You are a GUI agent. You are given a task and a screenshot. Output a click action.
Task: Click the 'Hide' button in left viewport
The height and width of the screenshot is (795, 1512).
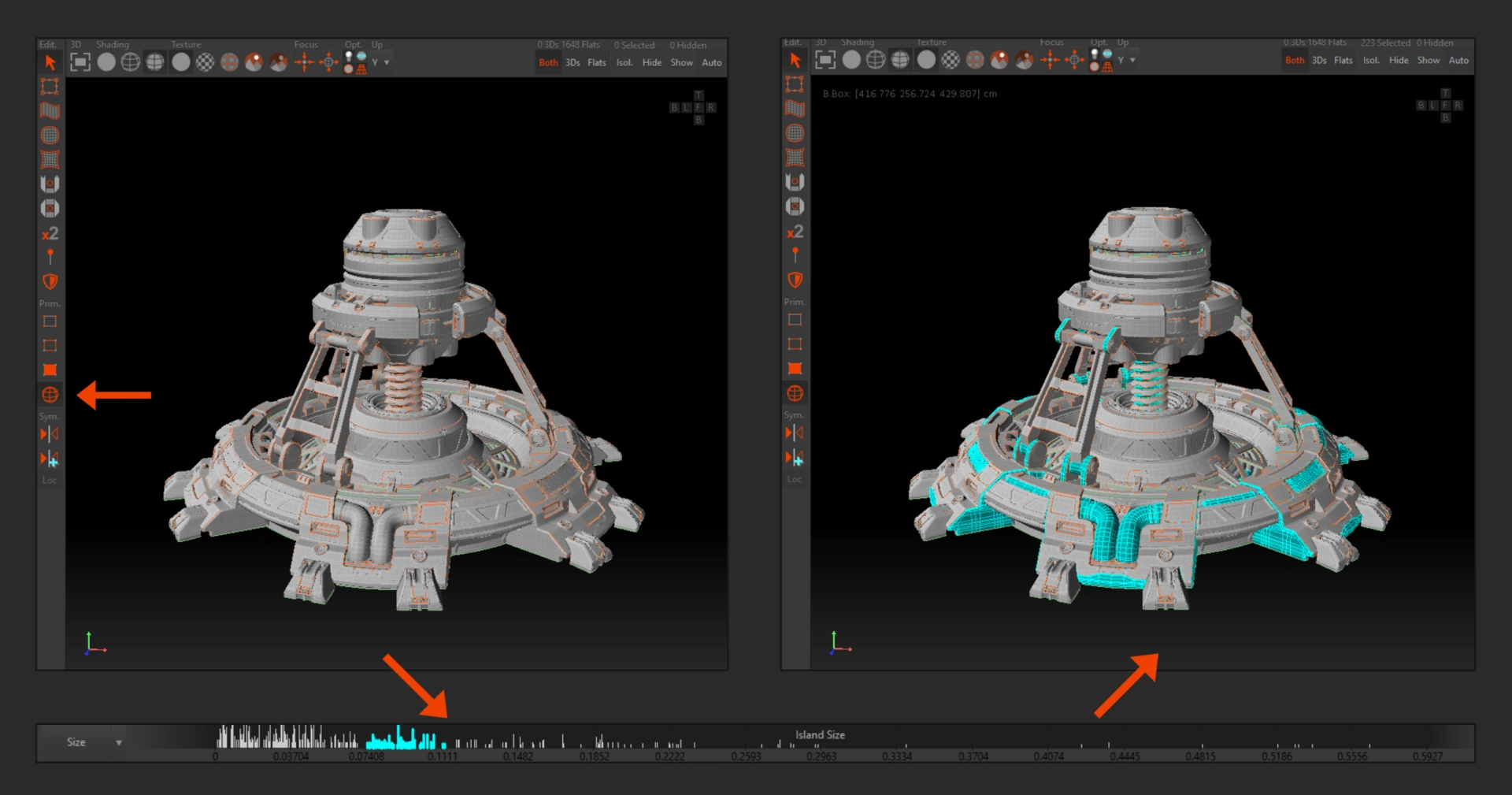pyautogui.click(x=651, y=63)
